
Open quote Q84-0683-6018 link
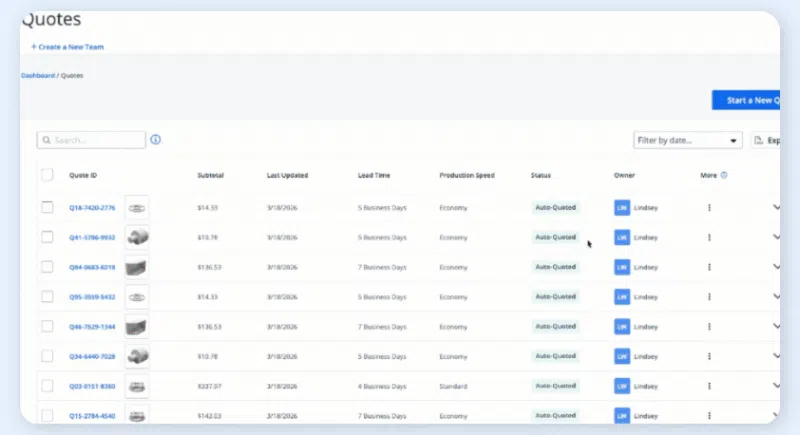pos(92,267)
